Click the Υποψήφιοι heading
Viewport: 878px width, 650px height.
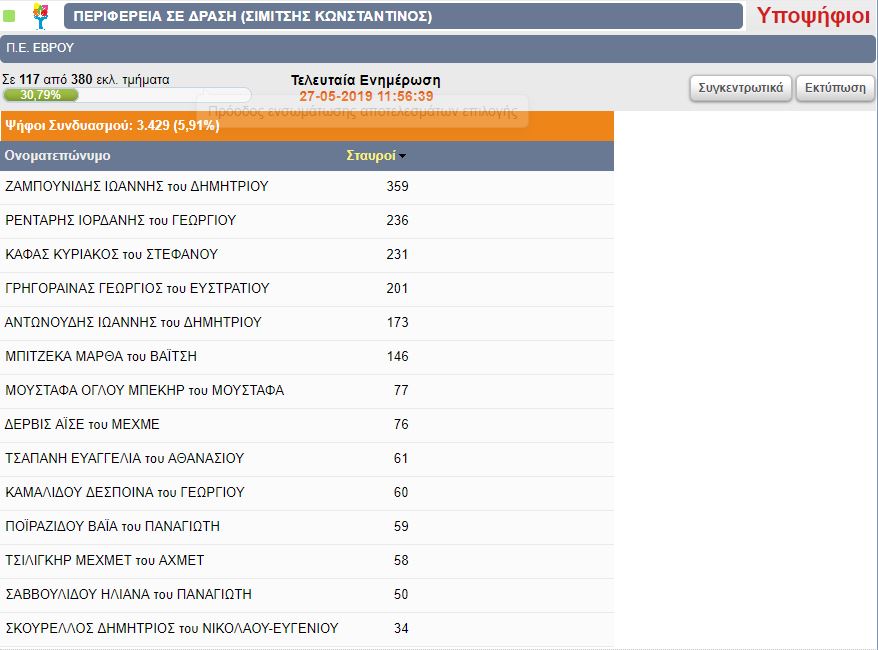tap(812, 16)
